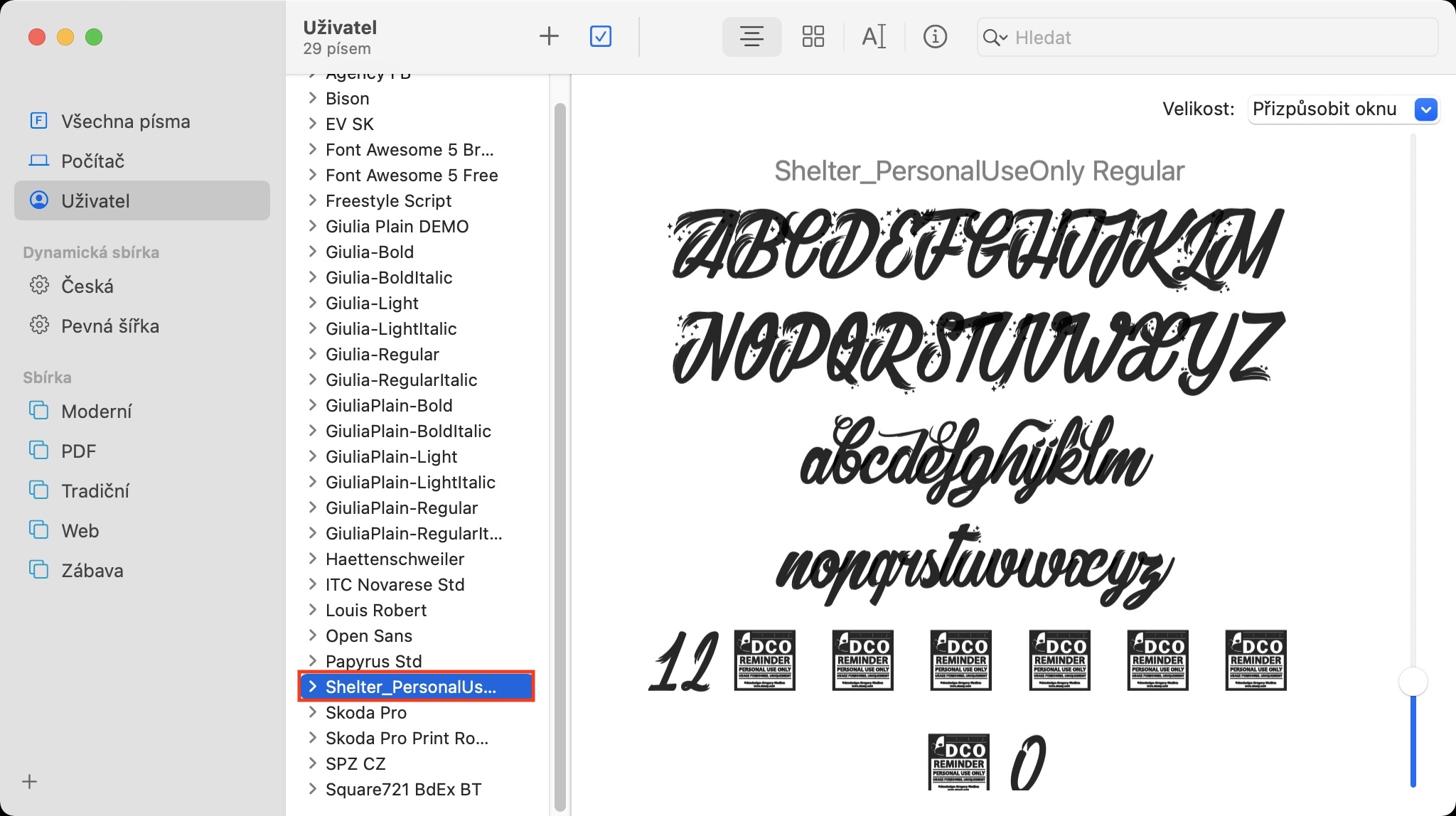Toggle the enable/disable font checkbox icon
The image size is (1456, 816).
pos(601,36)
